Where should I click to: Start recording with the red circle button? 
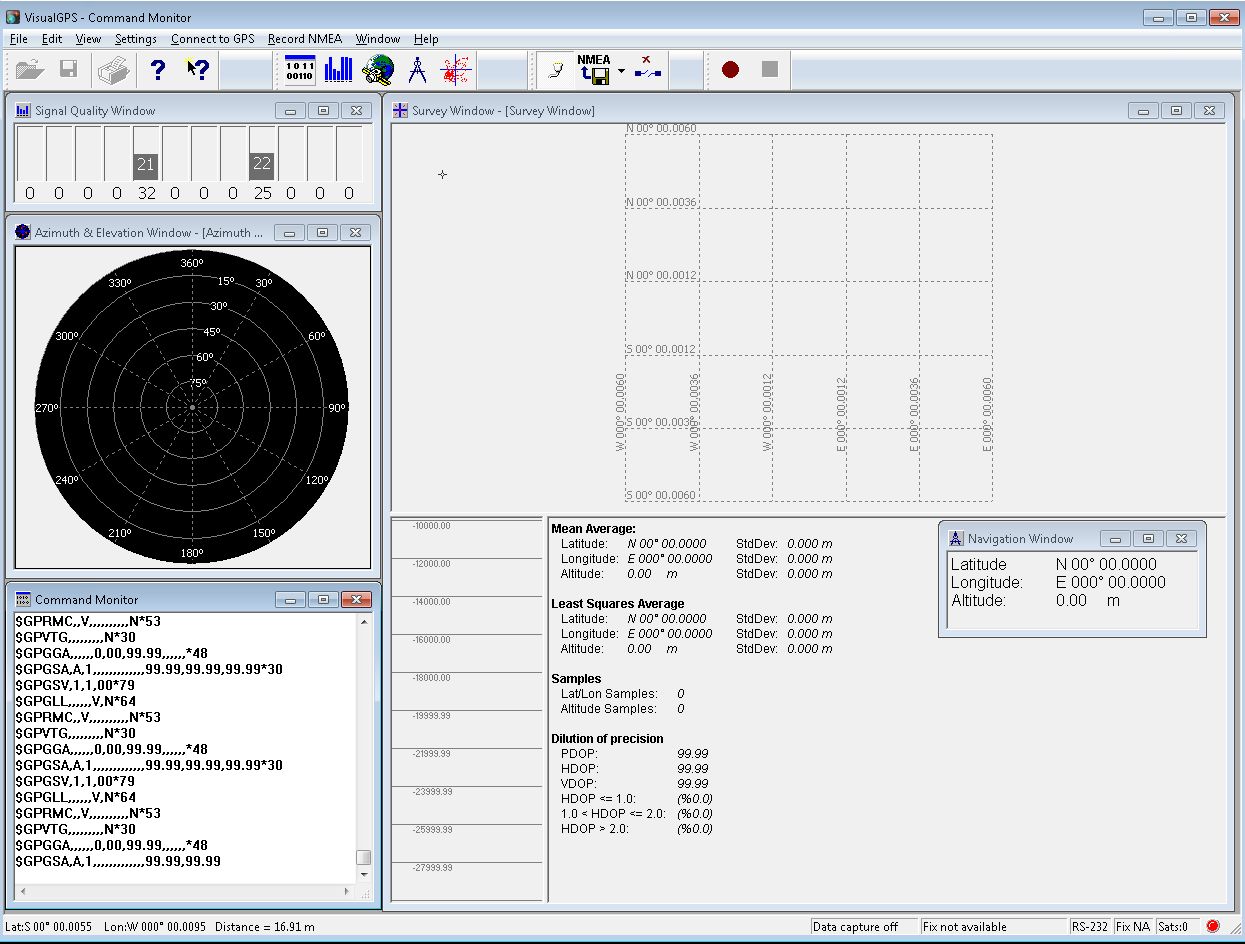click(x=730, y=70)
